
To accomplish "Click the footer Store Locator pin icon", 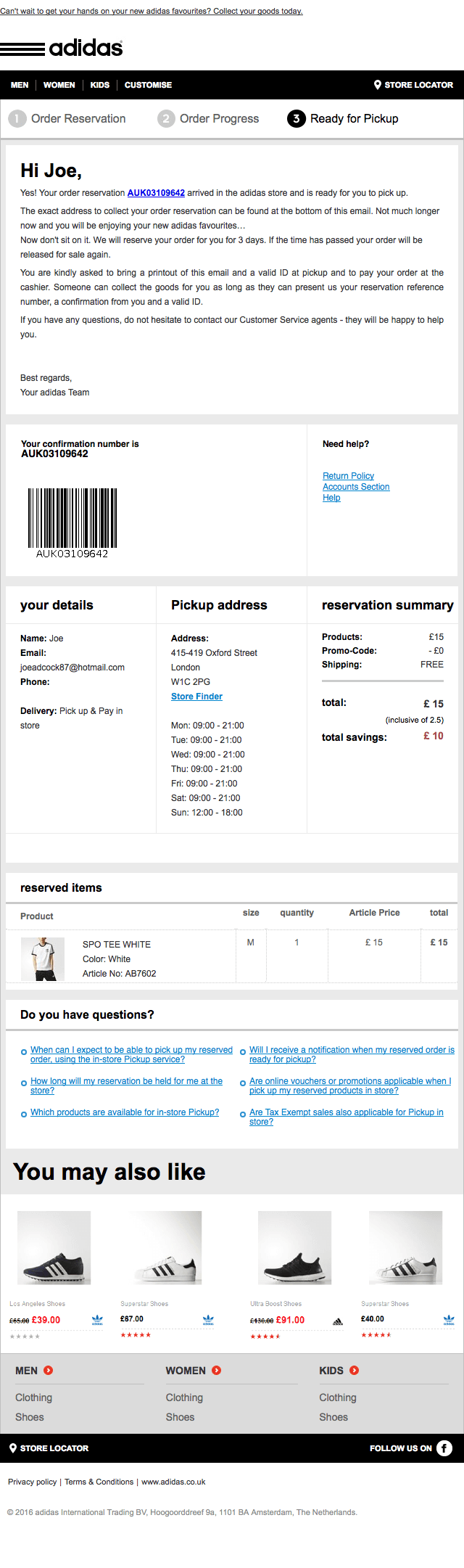I will point(13,1448).
